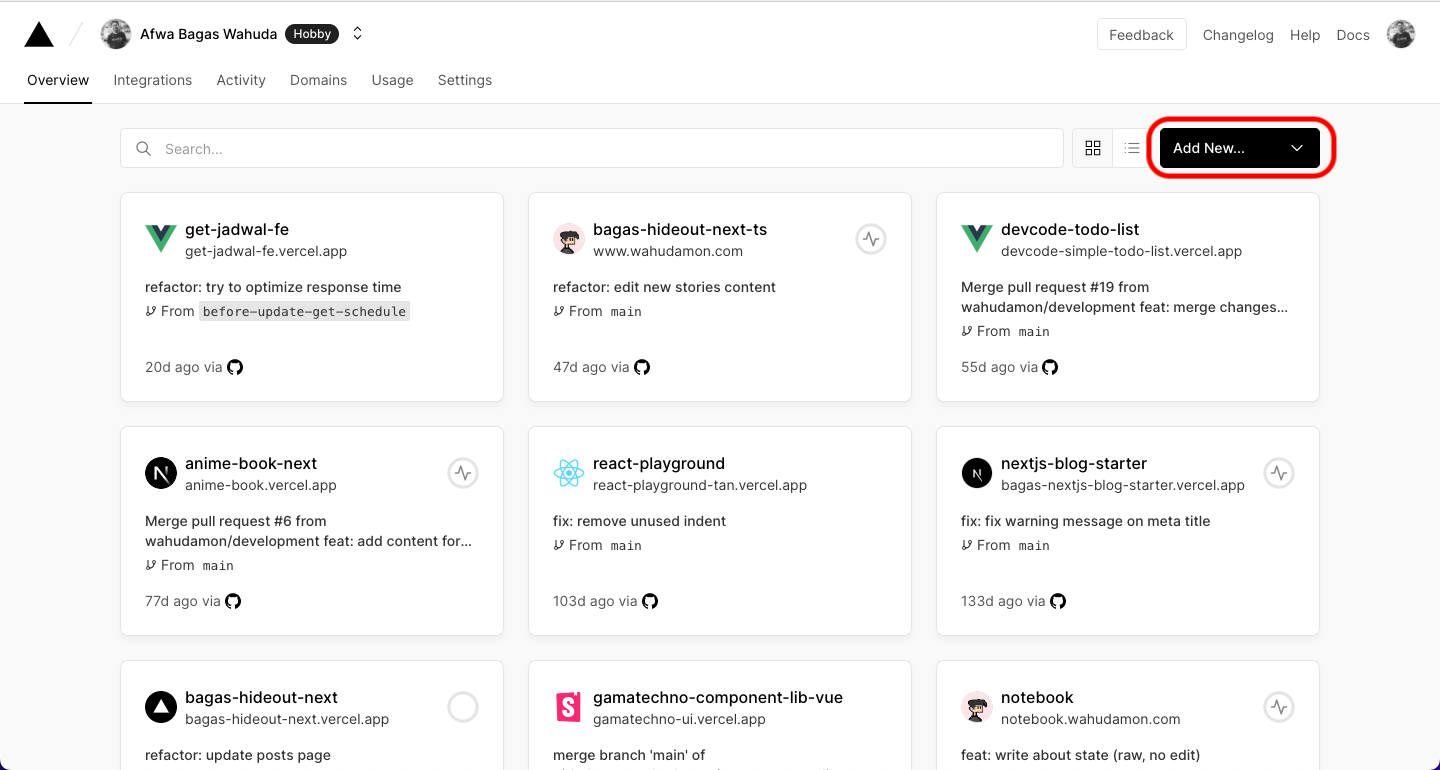Open analytics pulse icon on notebook card
Screen dimensions: 1440x770
pos(1279,707)
